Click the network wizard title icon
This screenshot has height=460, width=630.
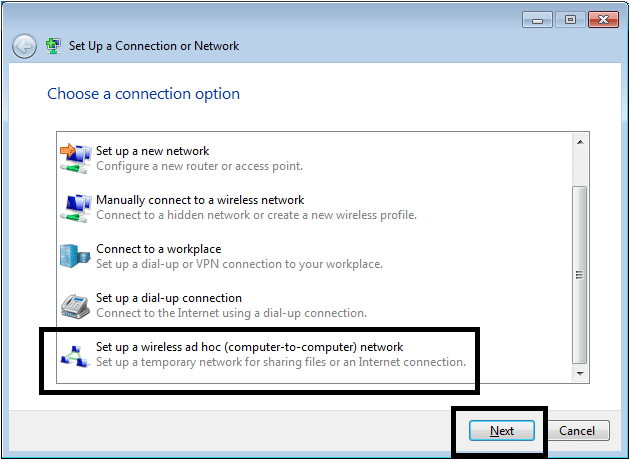pos(53,46)
